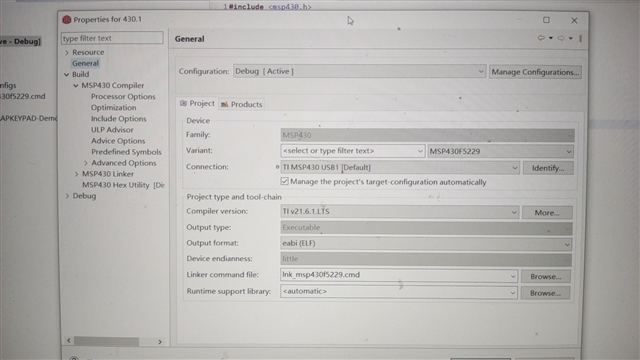Close the Properties for 430.1 dialog
The width and height of the screenshot is (640, 360).
(574, 20)
